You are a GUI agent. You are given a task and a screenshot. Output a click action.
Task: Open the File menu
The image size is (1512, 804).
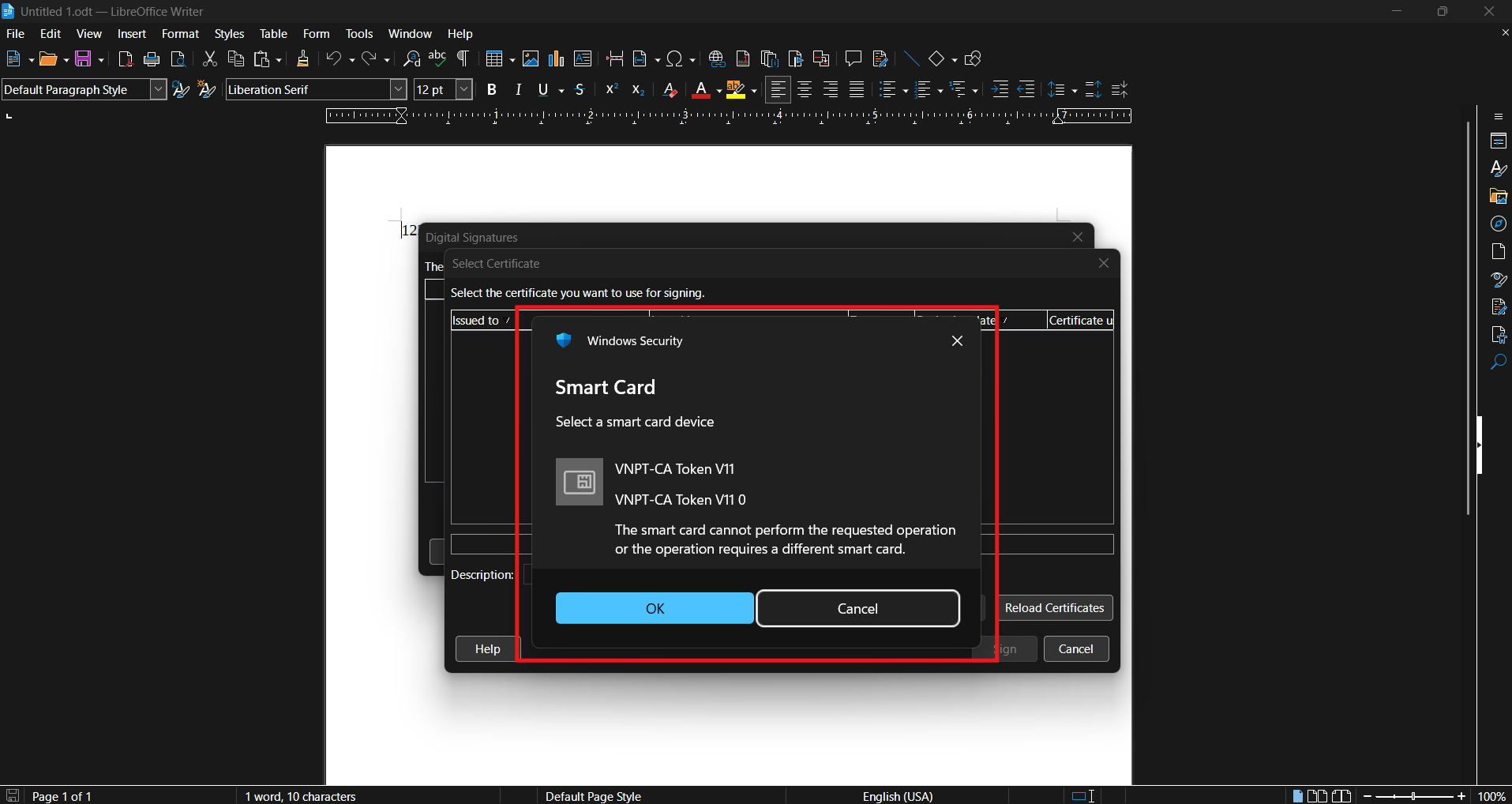click(x=15, y=34)
